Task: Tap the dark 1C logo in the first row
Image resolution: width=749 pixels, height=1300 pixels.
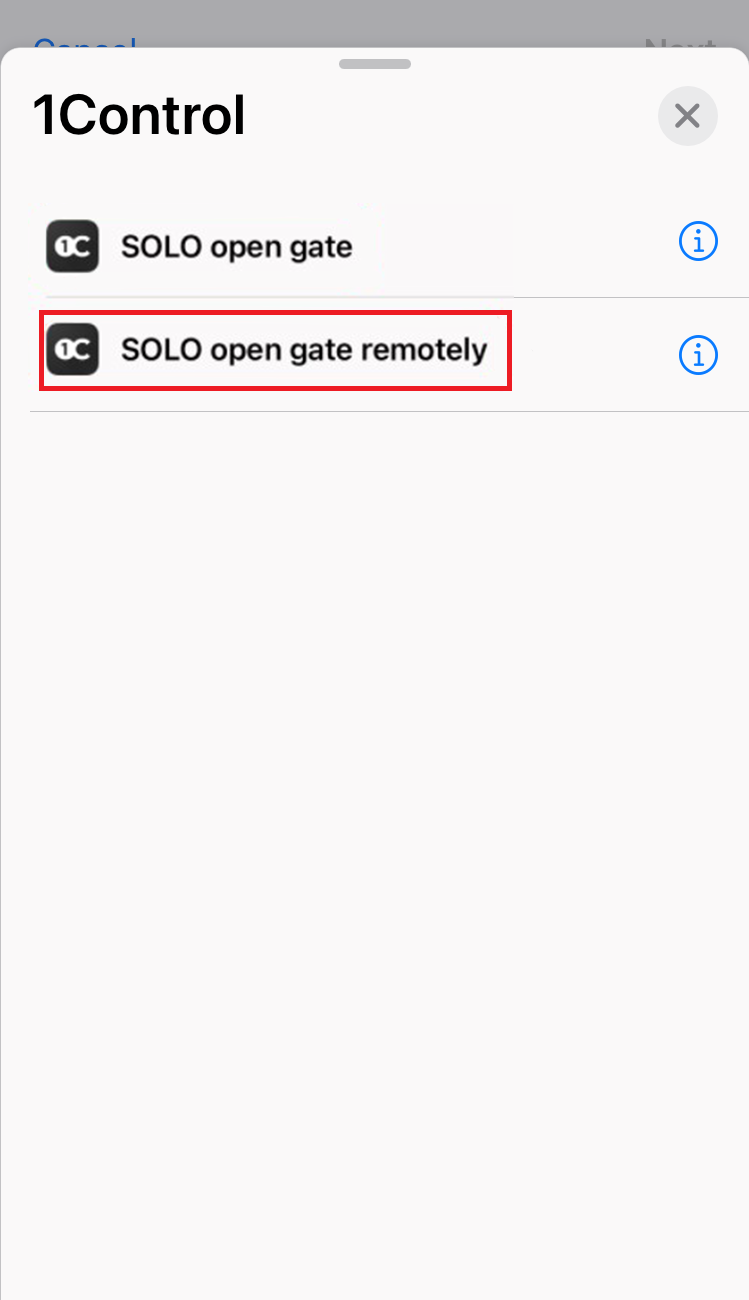Action: [72, 246]
